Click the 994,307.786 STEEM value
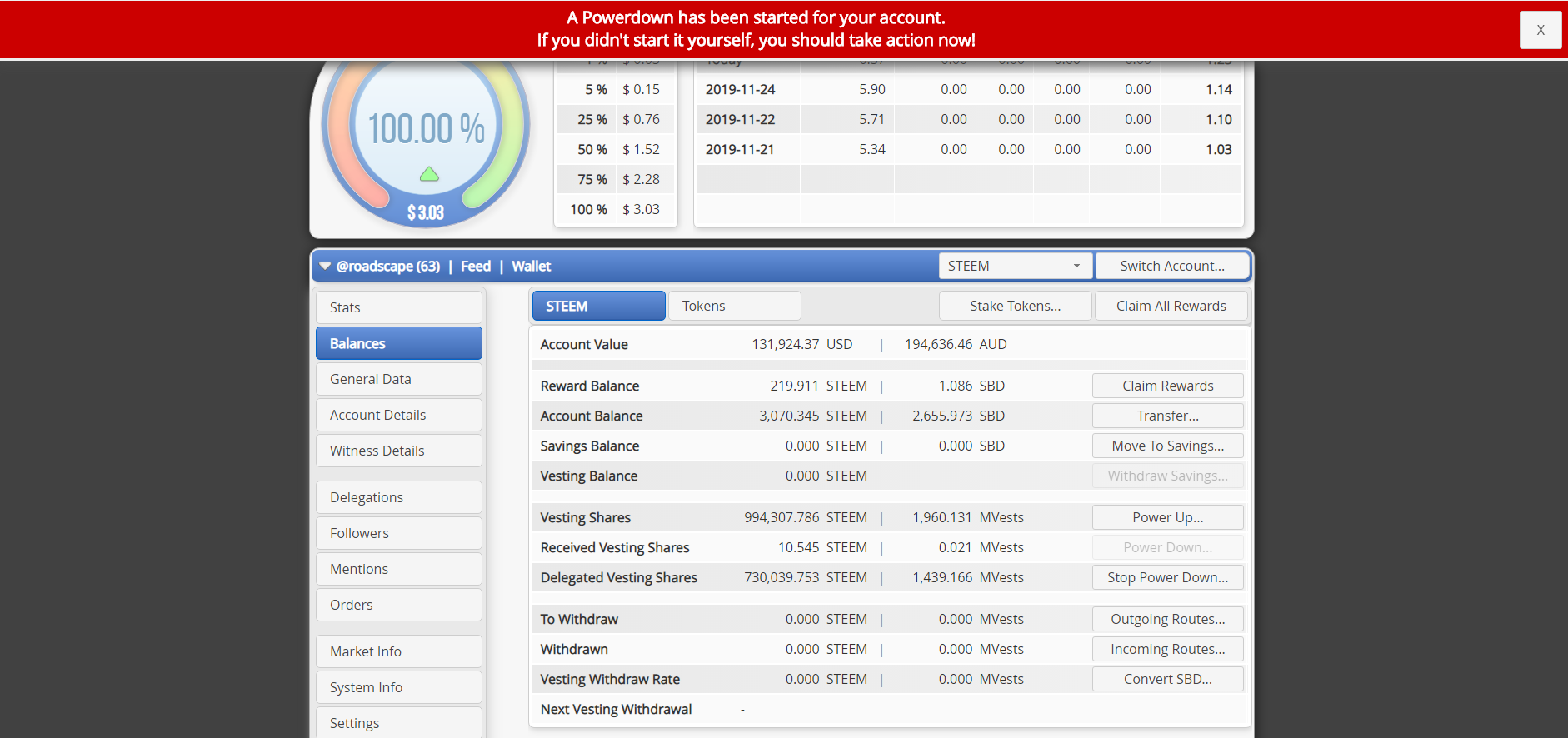The height and width of the screenshot is (738, 1568). (806, 517)
